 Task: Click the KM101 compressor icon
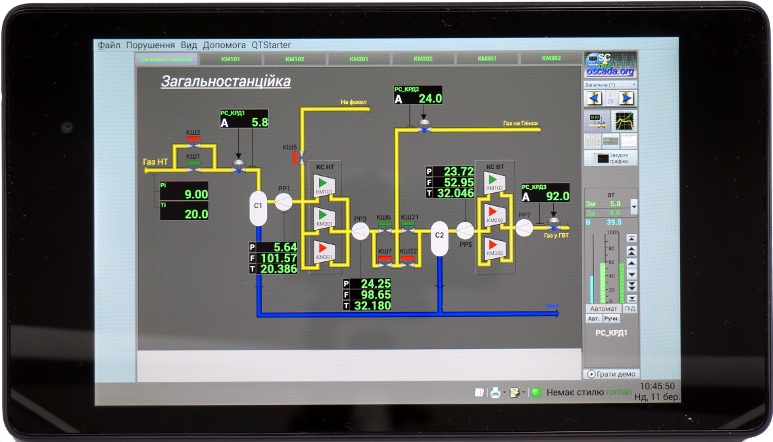[324, 184]
